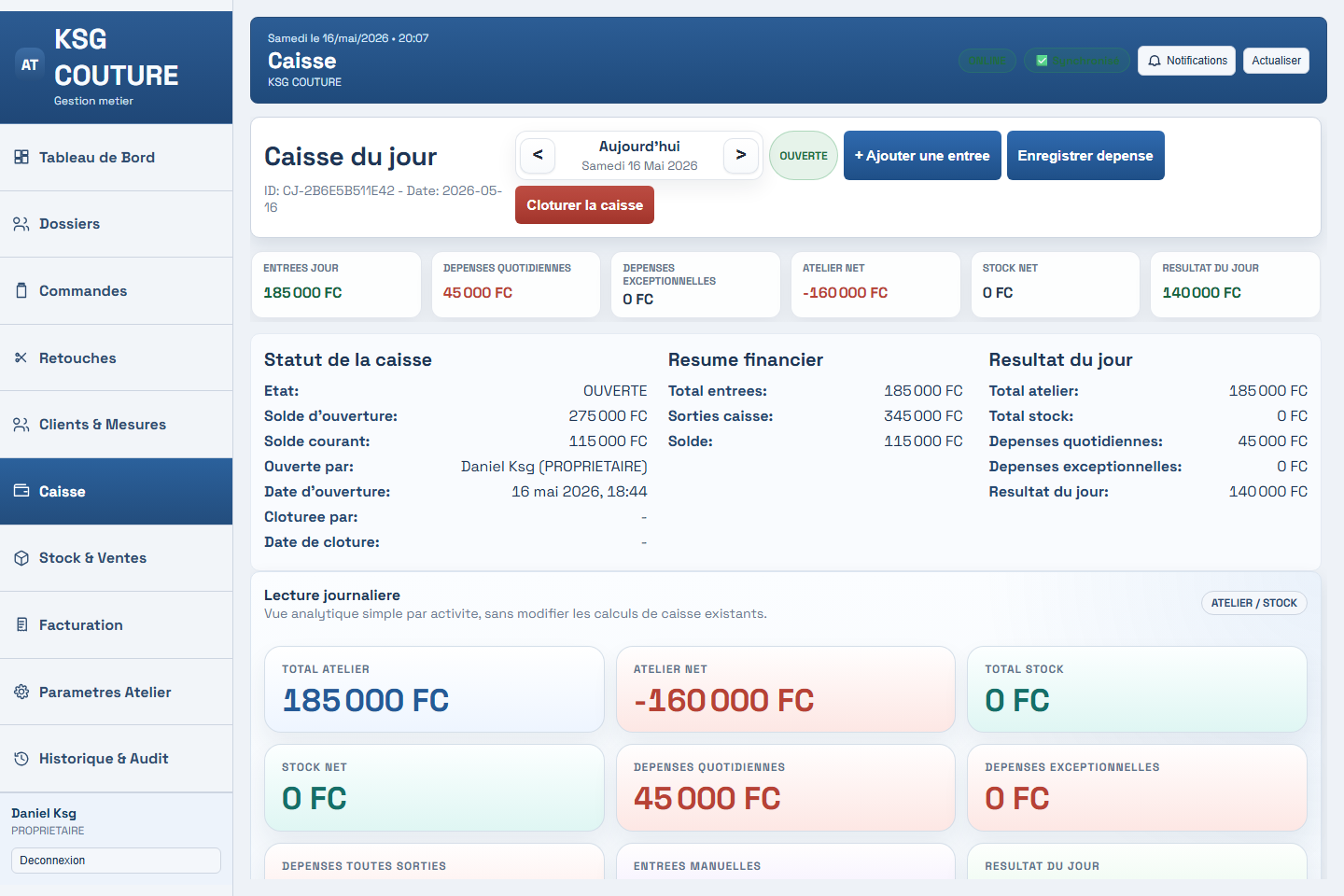Viewport: 1344px width, 896px height.
Task: Open Parametres Atelier gear icon
Action: (21, 692)
